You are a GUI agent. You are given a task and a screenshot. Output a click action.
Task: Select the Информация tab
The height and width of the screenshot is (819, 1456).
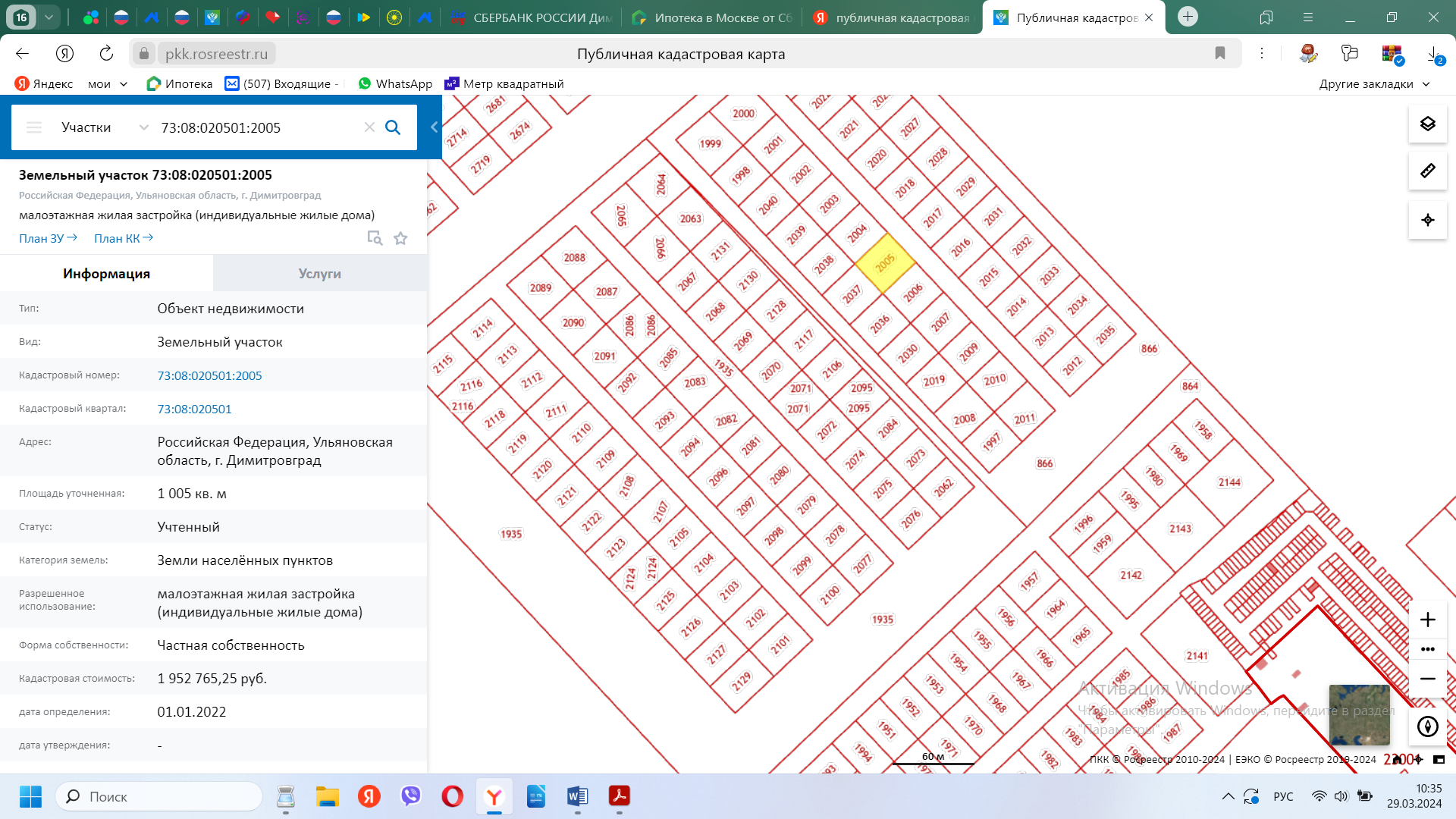tap(106, 274)
